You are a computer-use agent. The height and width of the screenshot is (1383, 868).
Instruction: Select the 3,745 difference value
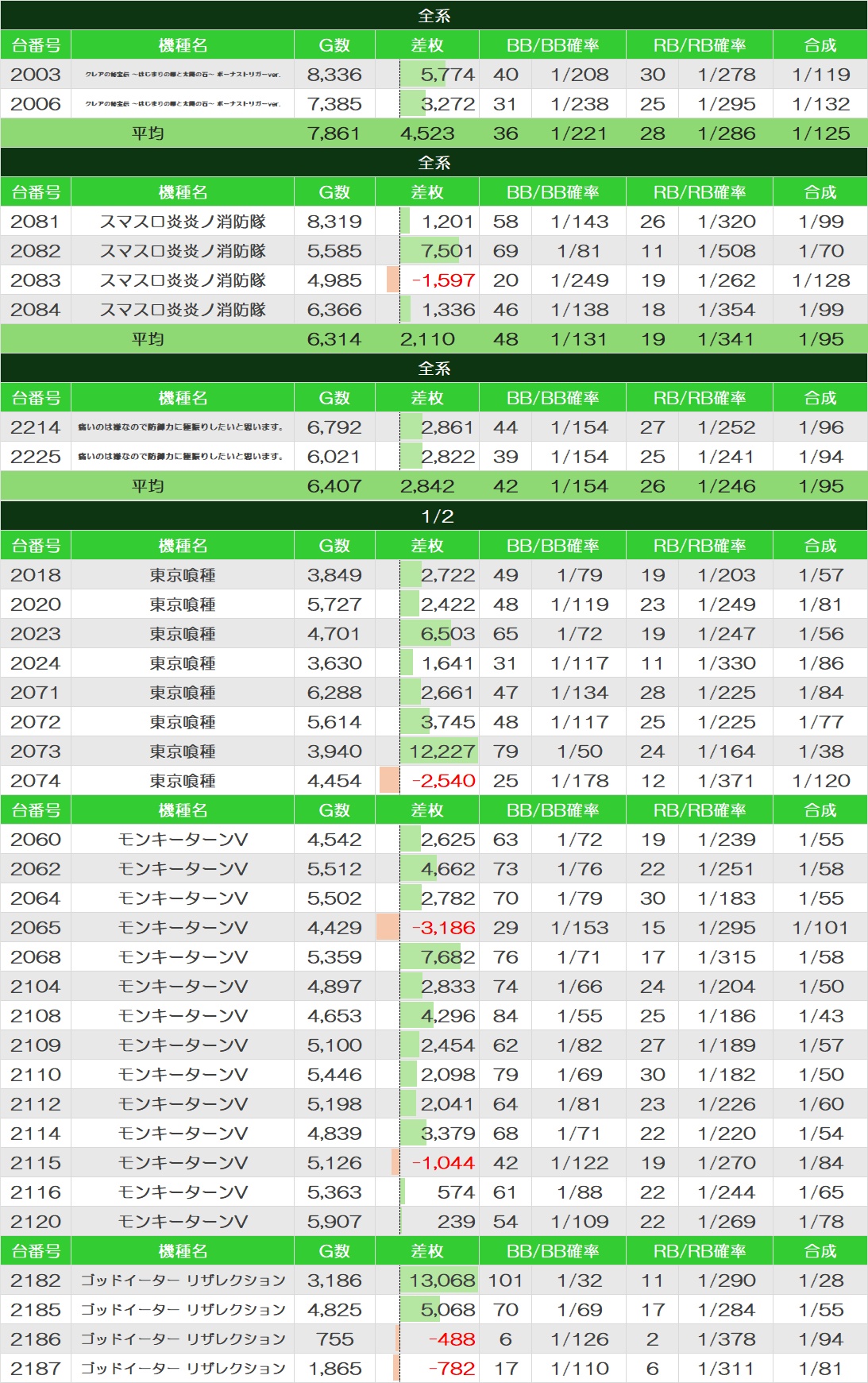(448, 722)
